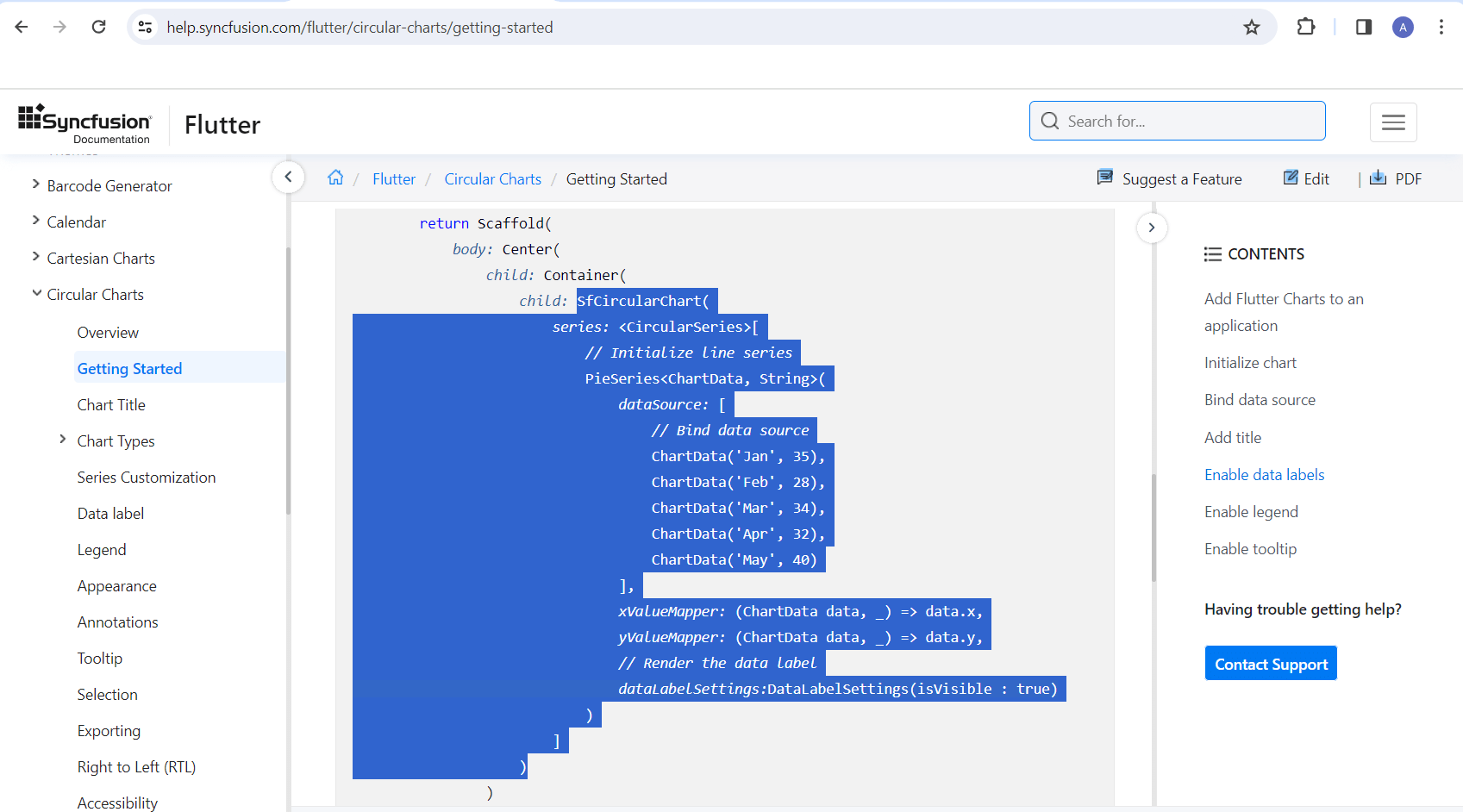Collapse the Circular Charts section
Image resolution: width=1463 pixels, height=812 pixels.
click(37, 293)
